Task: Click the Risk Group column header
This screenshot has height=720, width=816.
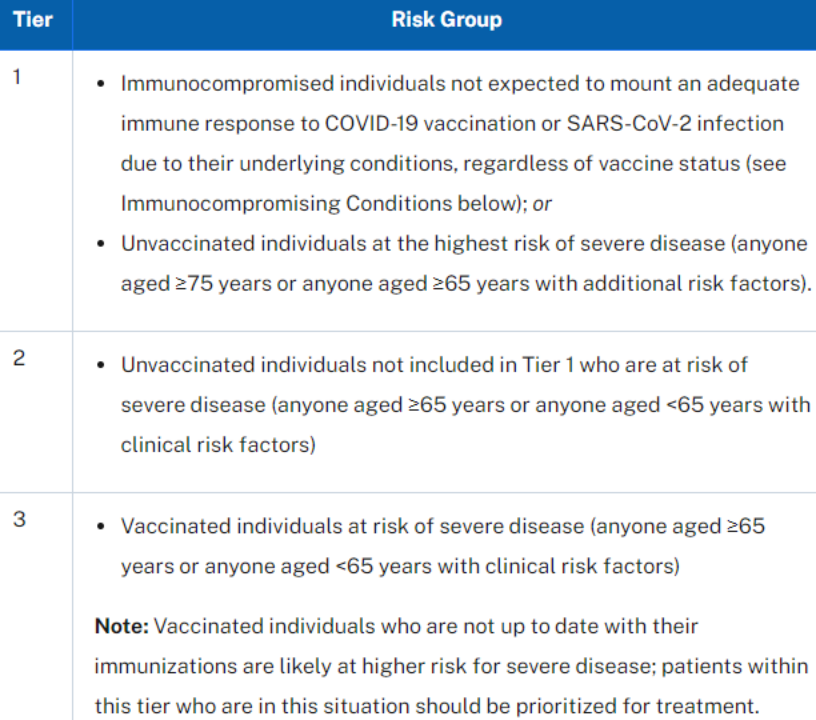Action: 446,20
